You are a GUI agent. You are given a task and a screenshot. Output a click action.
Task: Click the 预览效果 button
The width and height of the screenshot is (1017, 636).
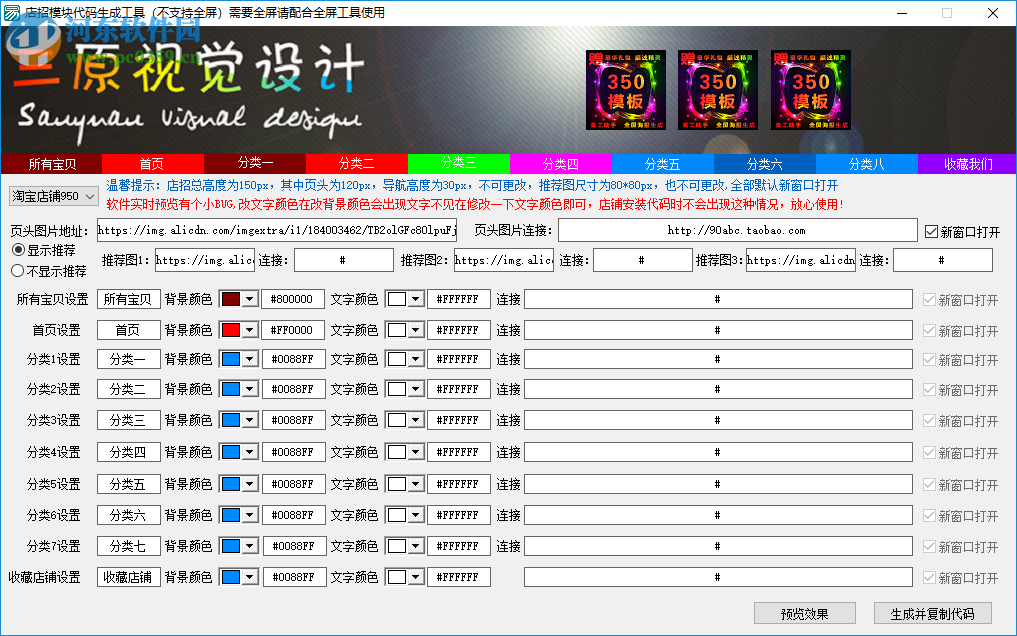click(804, 612)
